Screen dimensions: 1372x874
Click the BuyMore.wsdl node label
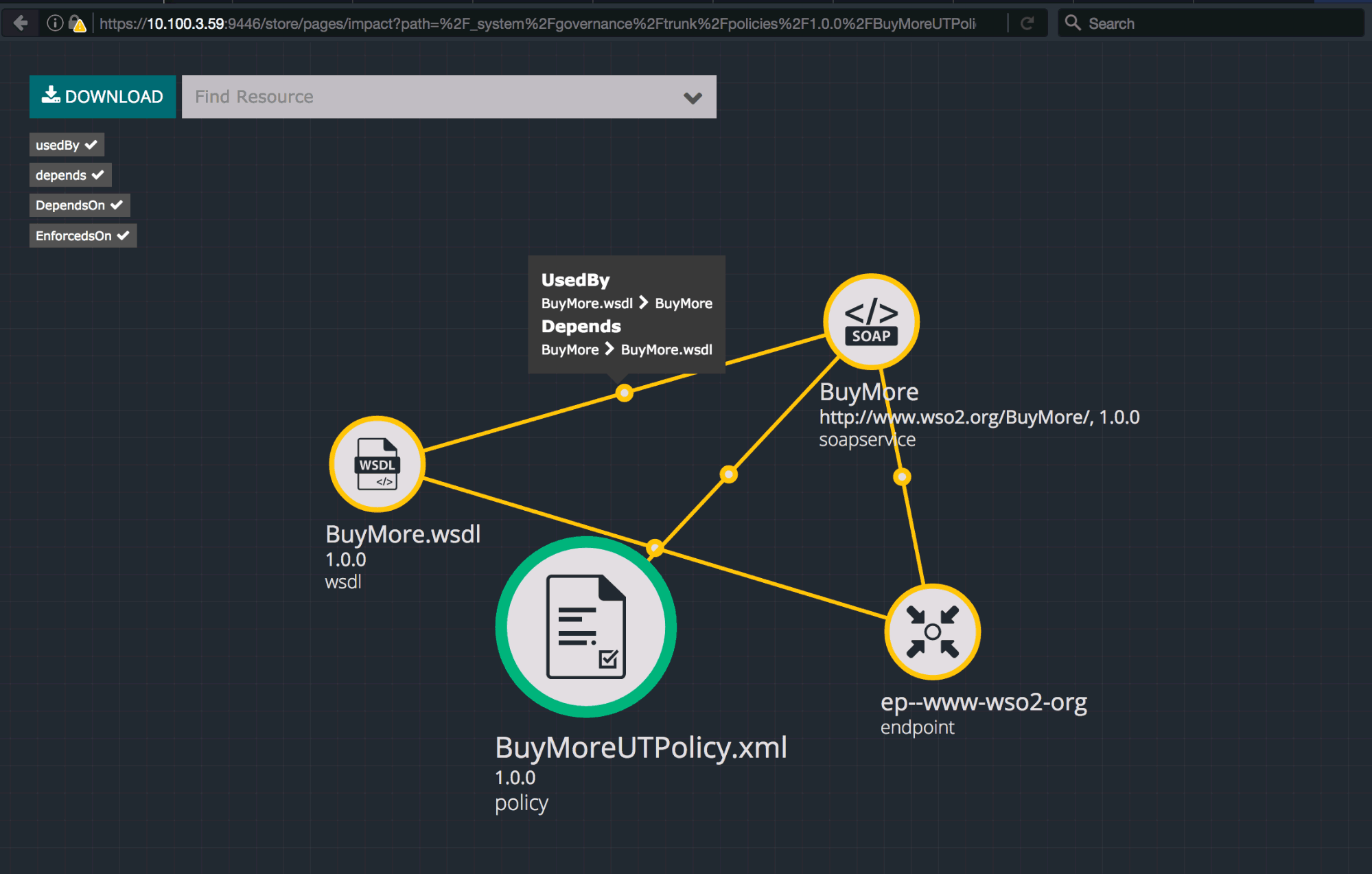click(403, 534)
